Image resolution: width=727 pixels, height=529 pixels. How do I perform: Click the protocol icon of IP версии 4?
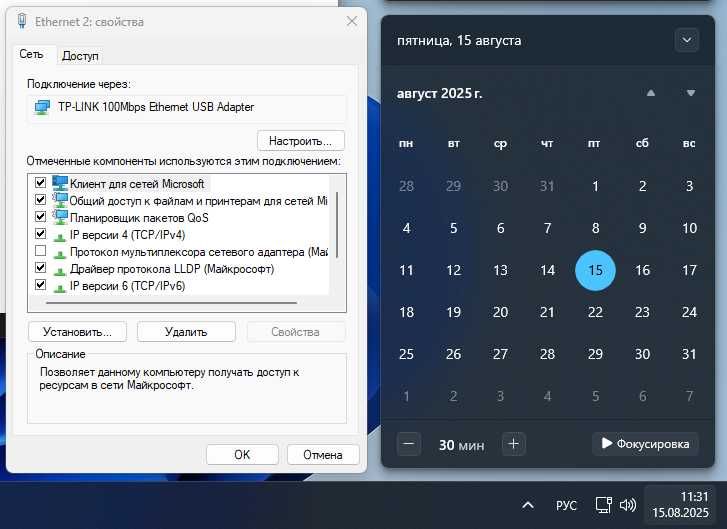pyautogui.click(x=59, y=236)
